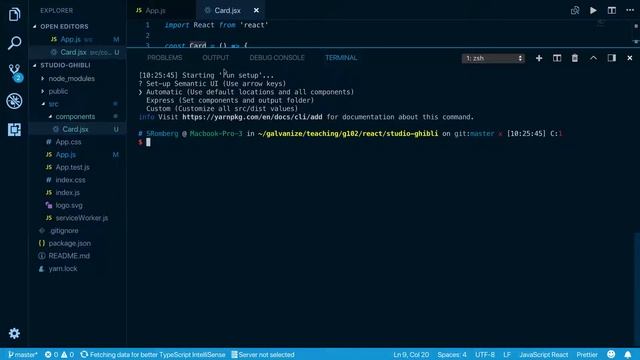The image size is (640, 360).
Task: Open Source Control view with badge
Action: (x=15, y=72)
